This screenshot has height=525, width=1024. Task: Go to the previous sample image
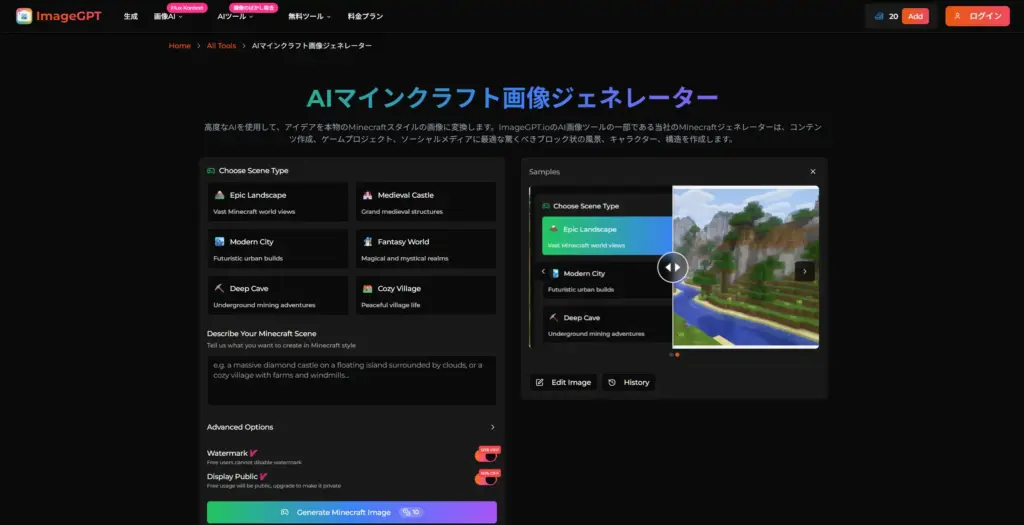[543, 271]
